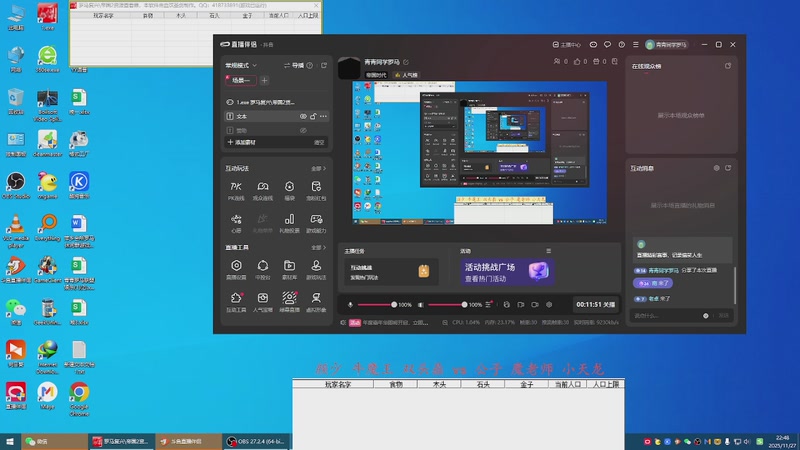Open the game controller feature icon
800x450 pixels.
coord(316,223)
